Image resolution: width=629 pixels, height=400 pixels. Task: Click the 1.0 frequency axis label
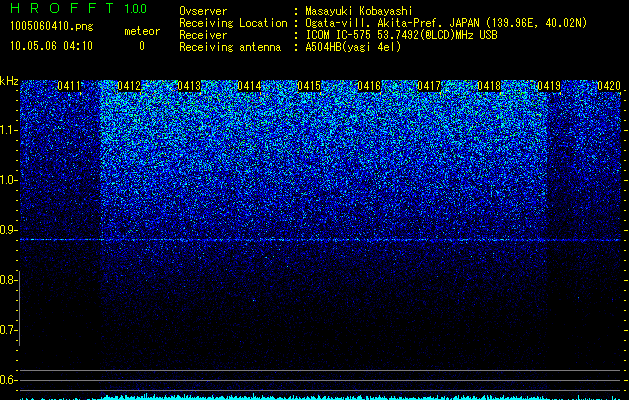tap(8, 180)
